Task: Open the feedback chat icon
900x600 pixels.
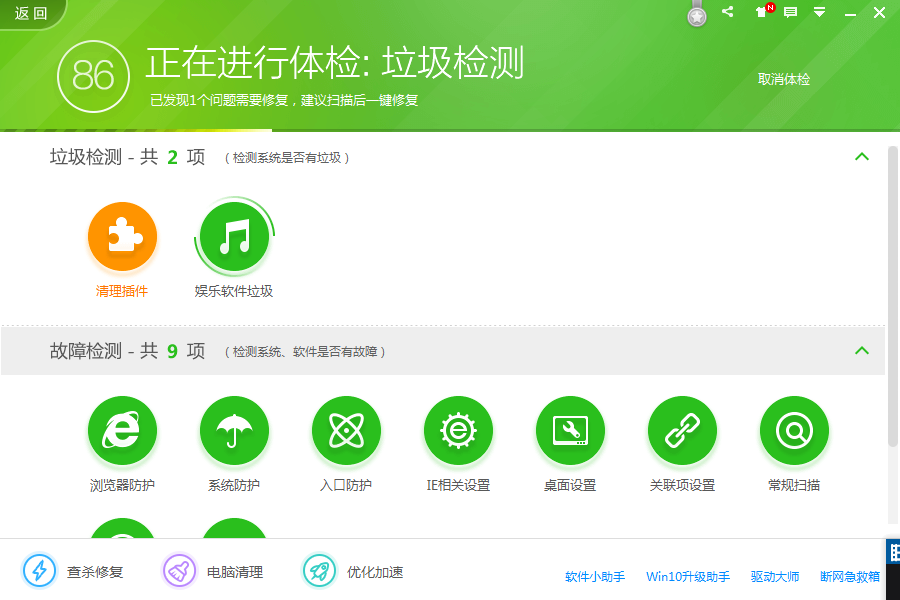Action: click(x=790, y=12)
